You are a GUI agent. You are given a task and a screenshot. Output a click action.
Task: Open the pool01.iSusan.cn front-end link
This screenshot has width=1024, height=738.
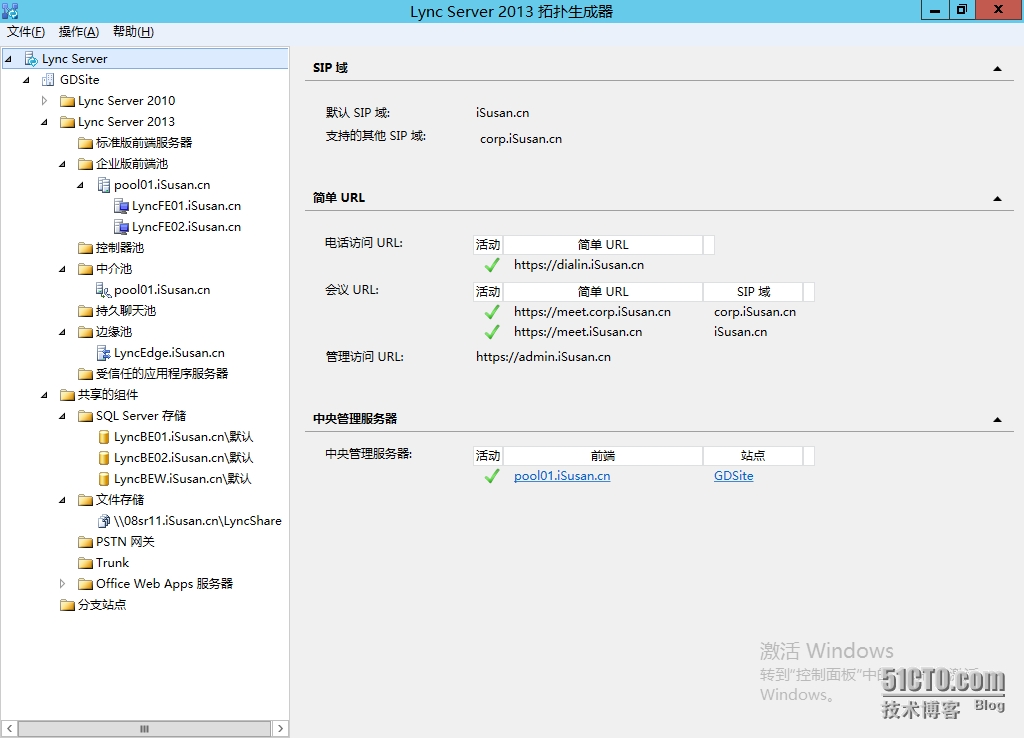pos(562,476)
